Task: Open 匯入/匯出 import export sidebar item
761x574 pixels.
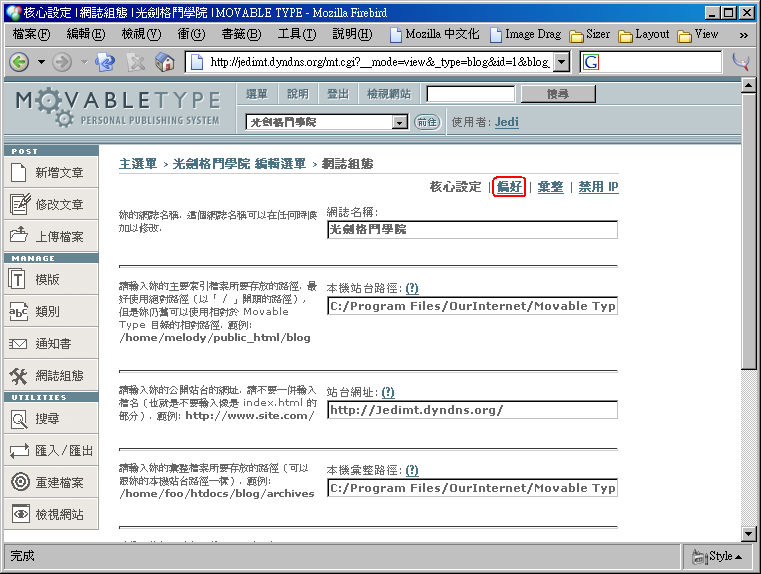Action: click(x=51, y=450)
